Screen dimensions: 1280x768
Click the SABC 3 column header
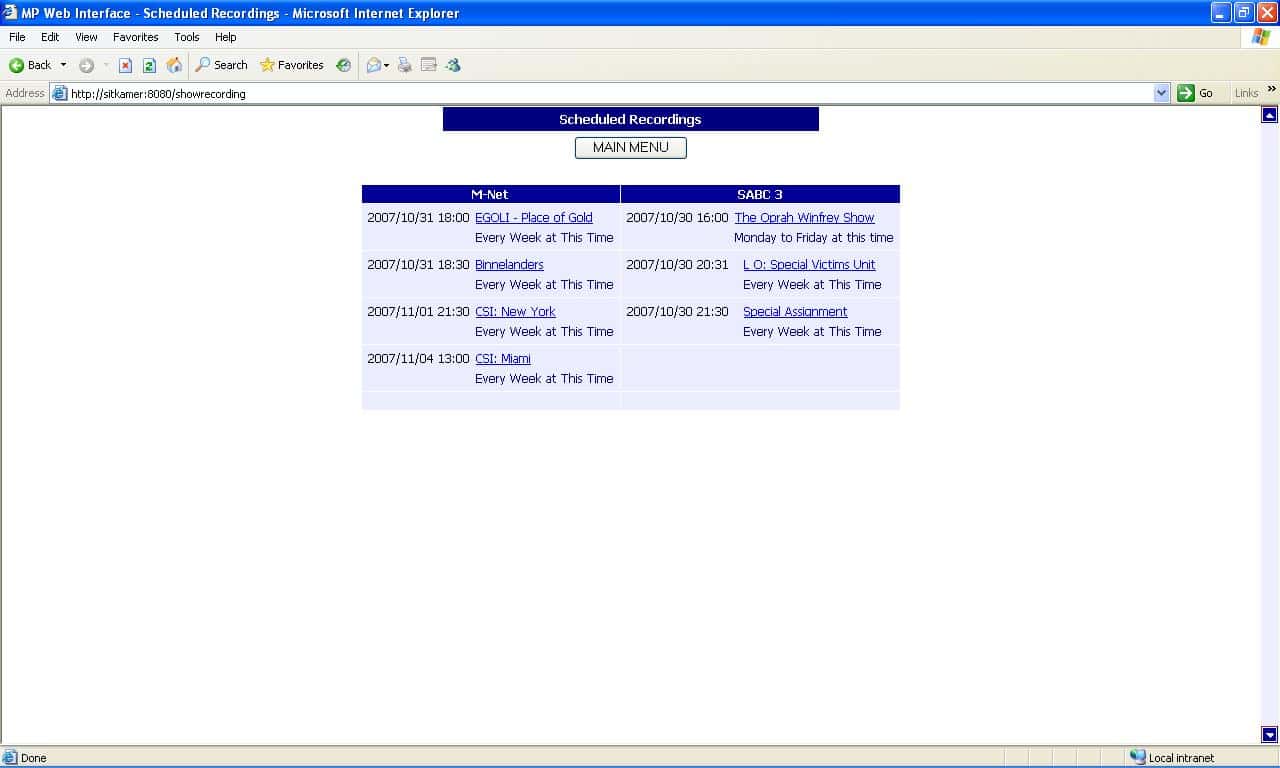760,194
